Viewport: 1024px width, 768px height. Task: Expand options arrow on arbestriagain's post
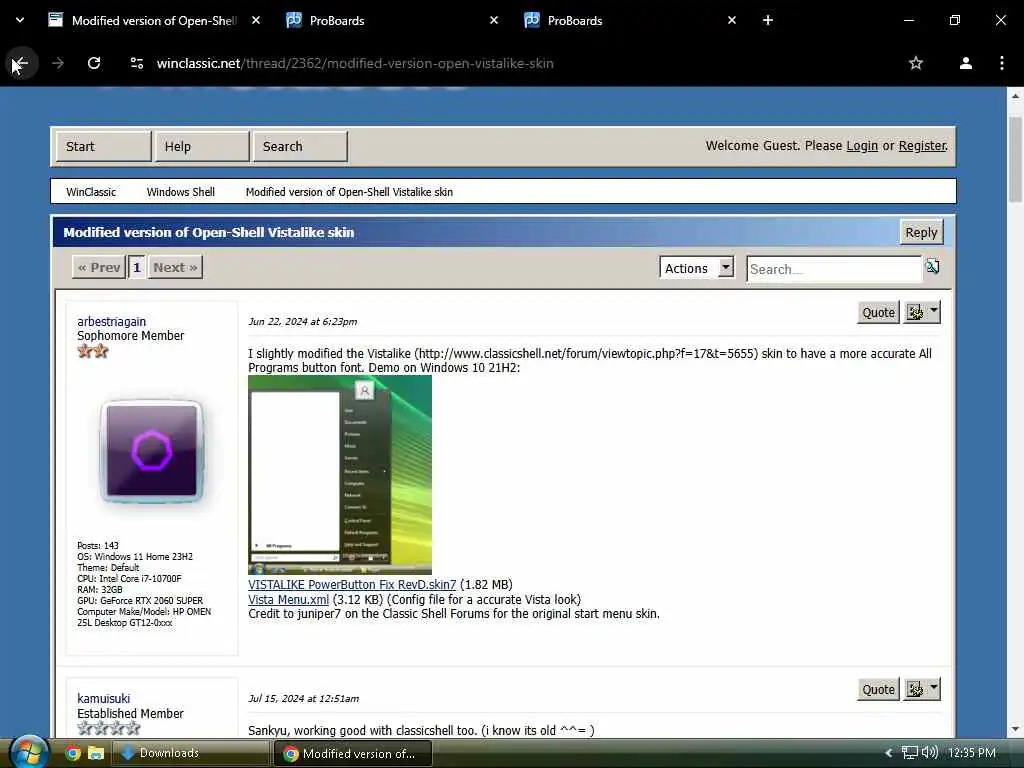(934, 312)
